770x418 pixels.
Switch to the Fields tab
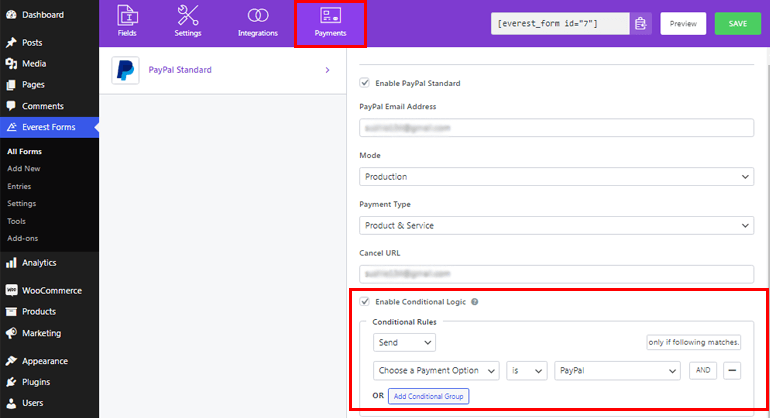[x=127, y=22]
